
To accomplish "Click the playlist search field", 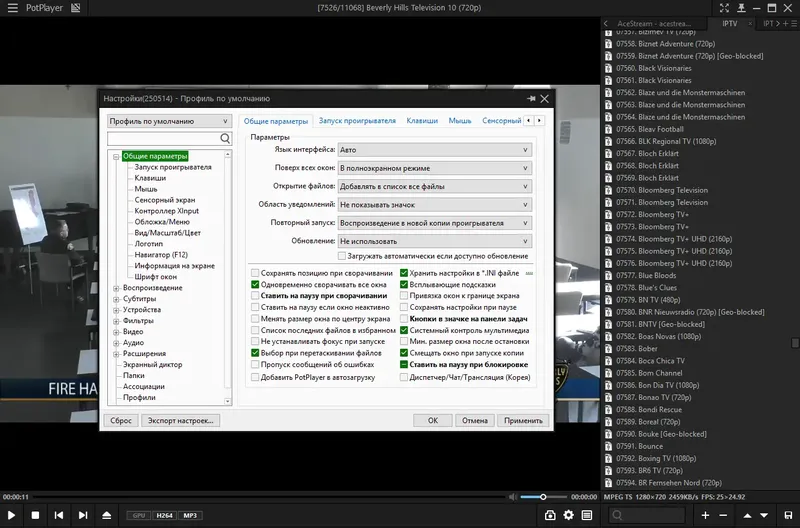I will coord(647,515).
